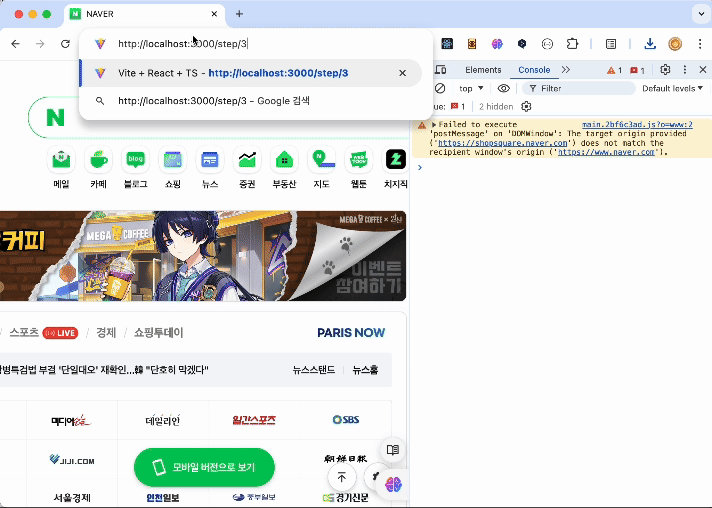Open the downloads icon in the toolbar
The width and height of the screenshot is (712, 508).
[650, 44]
